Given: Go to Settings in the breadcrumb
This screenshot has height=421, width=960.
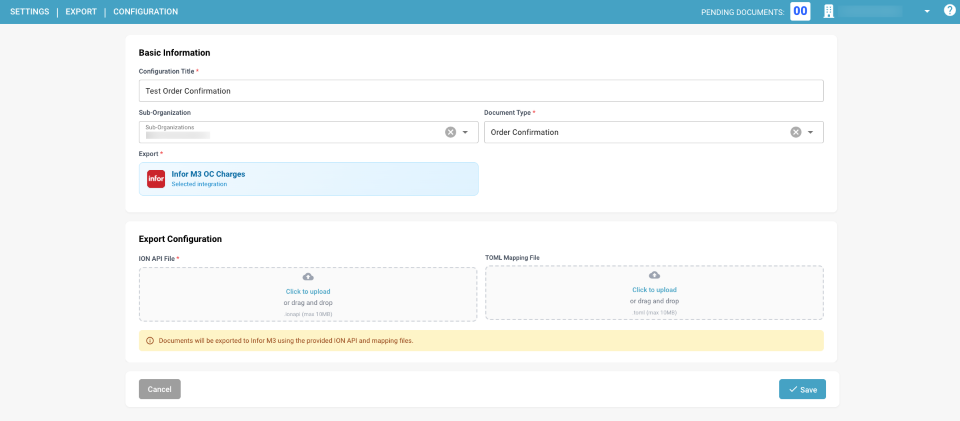Looking at the screenshot, I should 29,12.
